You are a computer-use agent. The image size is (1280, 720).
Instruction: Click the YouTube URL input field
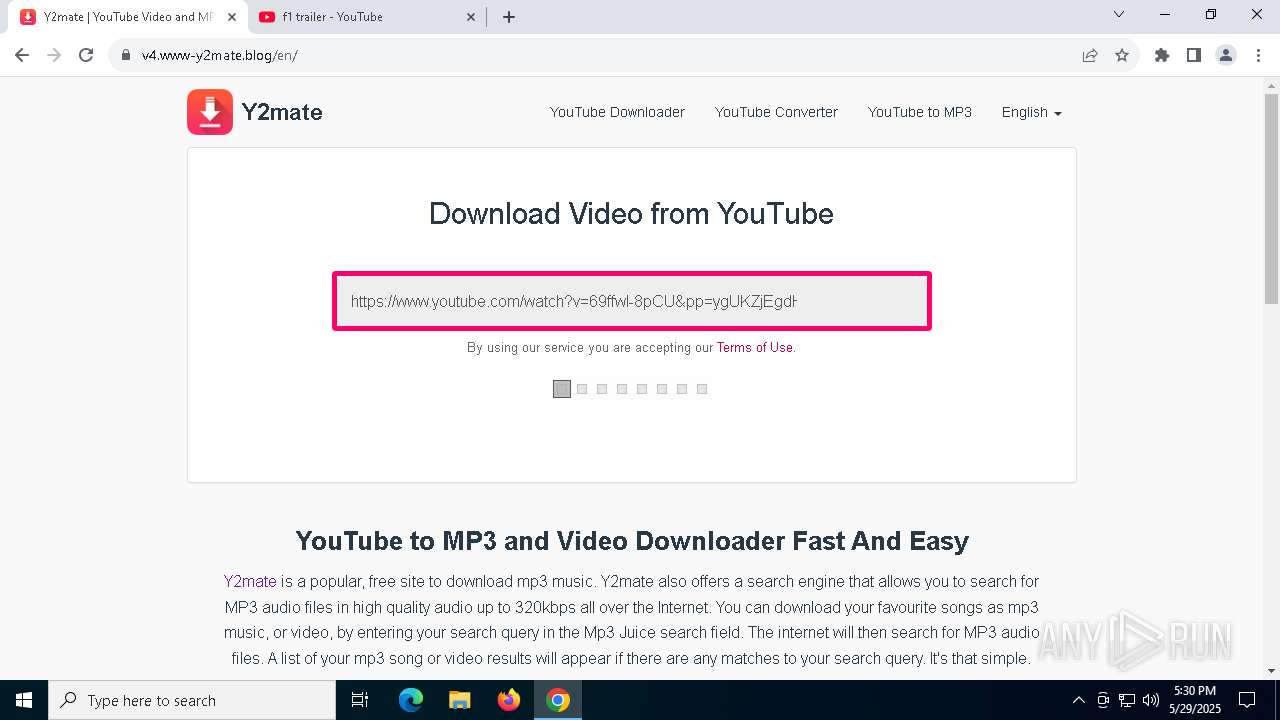tap(632, 301)
